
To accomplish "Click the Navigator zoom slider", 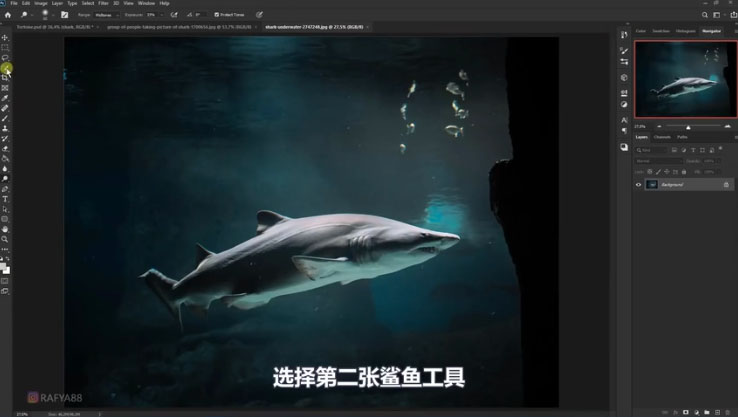I will pyautogui.click(x=688, y=127).
